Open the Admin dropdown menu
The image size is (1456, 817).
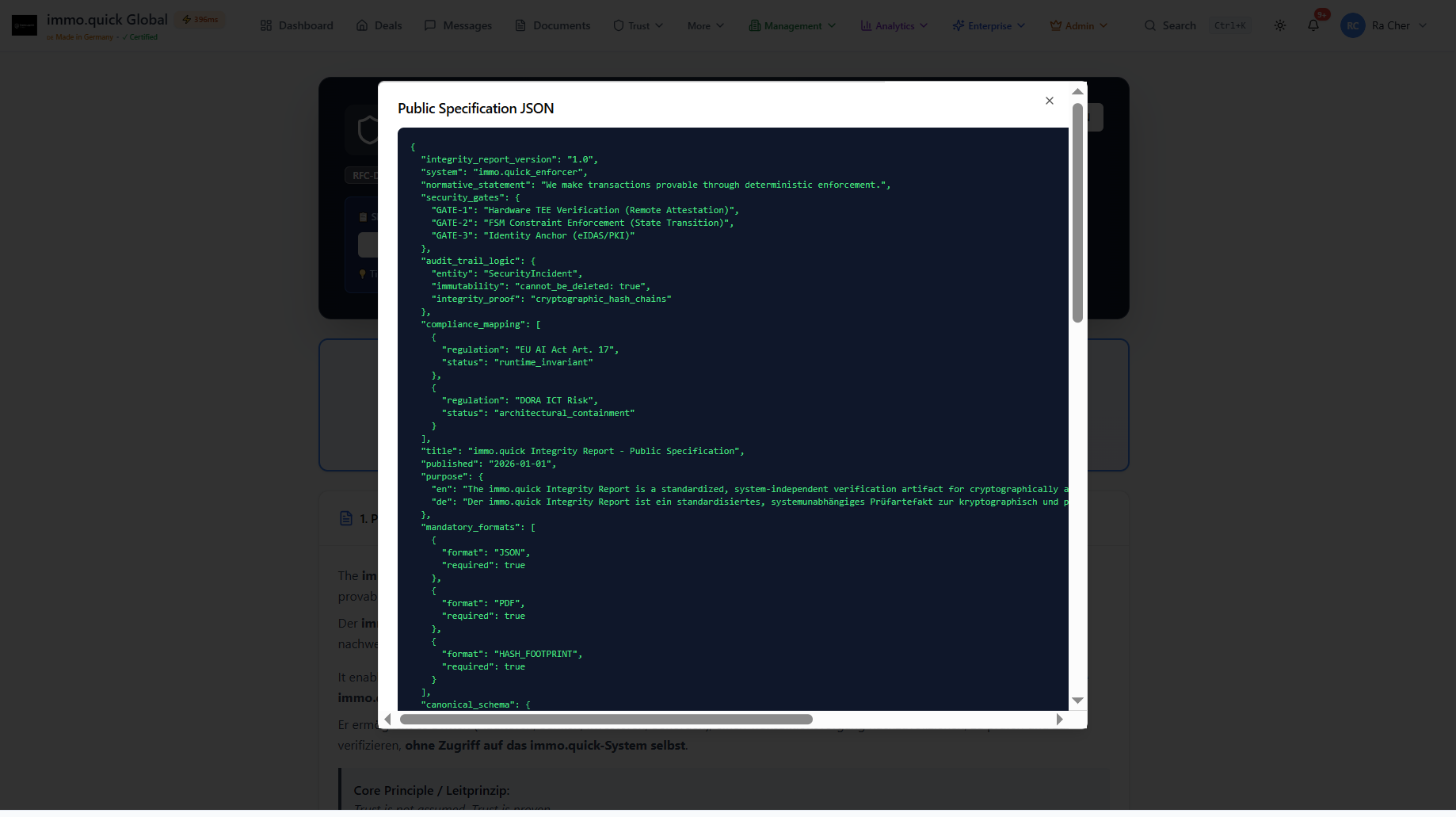[1078, 25]
